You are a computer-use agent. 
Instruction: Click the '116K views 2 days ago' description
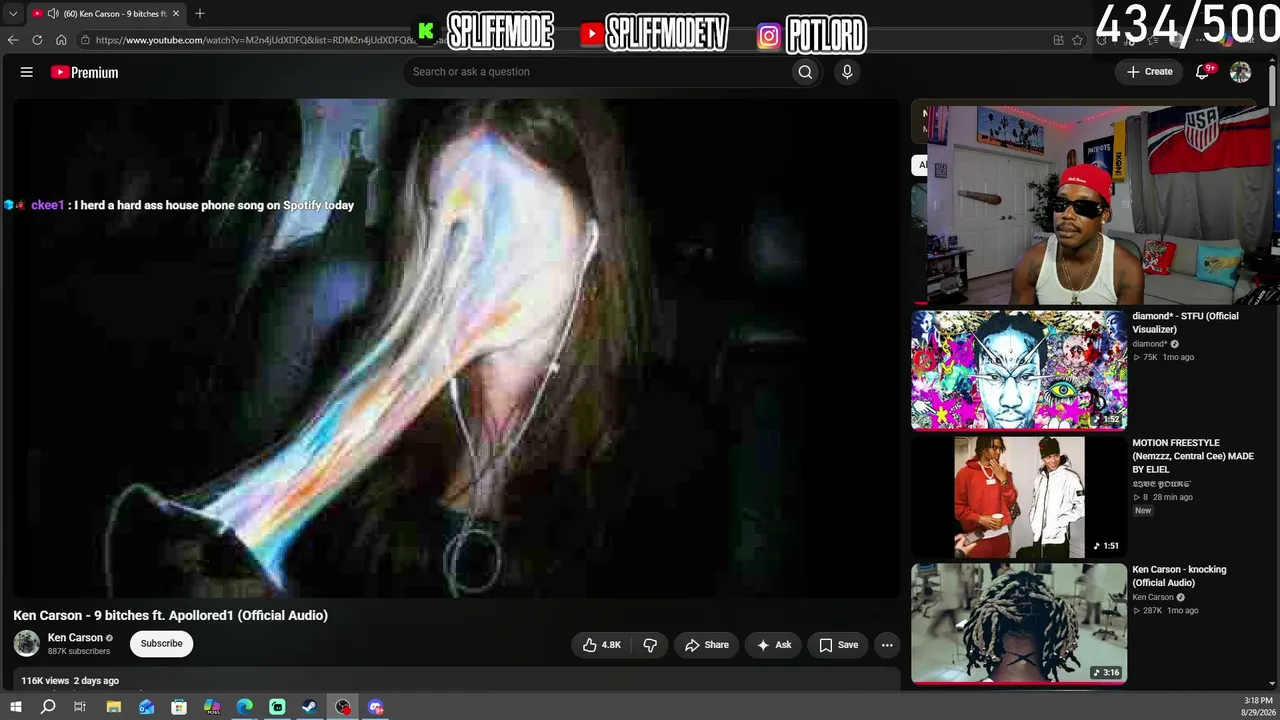click(70, 681)
